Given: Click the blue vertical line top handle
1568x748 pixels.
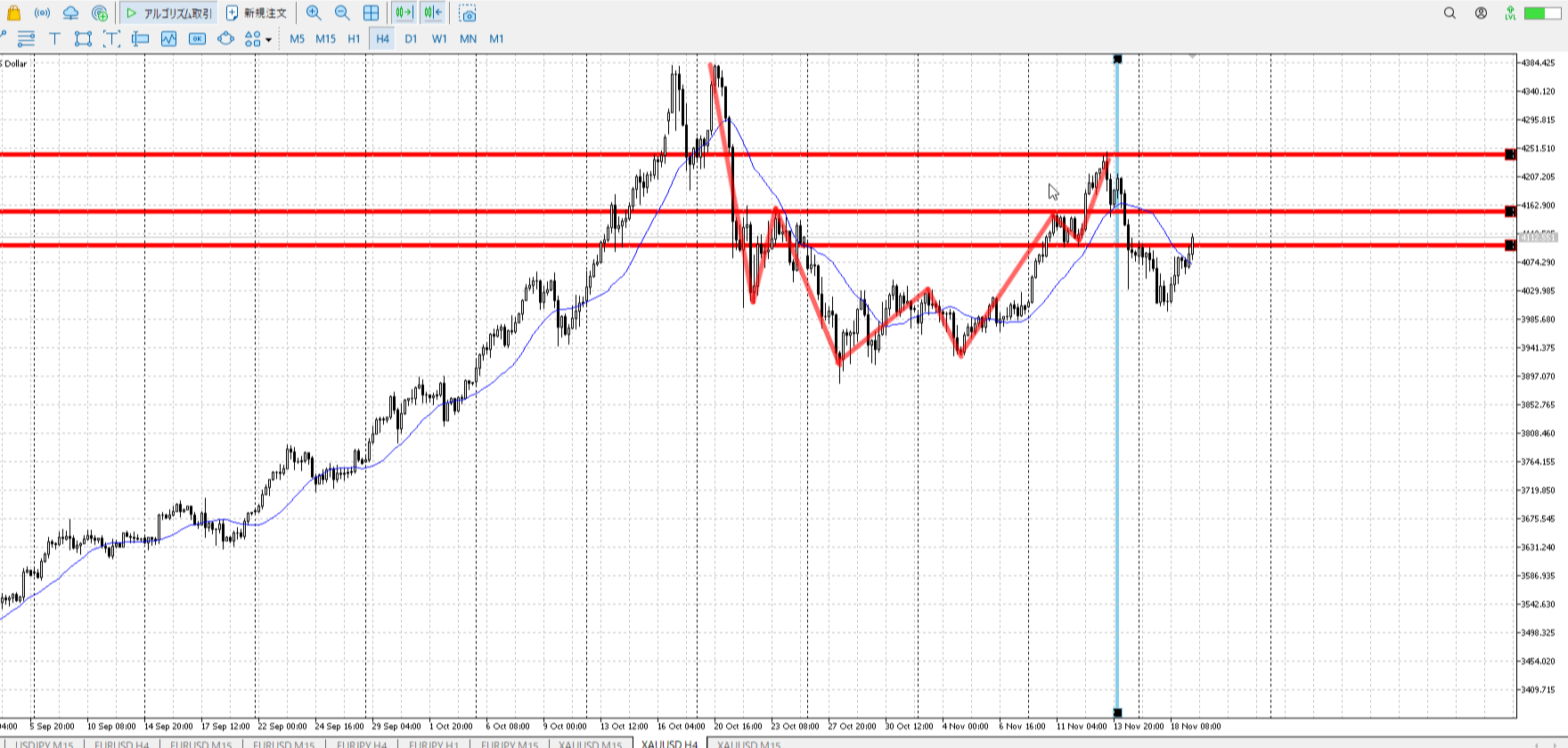Looking at the screenshot, I should [x=1117, y=59].
